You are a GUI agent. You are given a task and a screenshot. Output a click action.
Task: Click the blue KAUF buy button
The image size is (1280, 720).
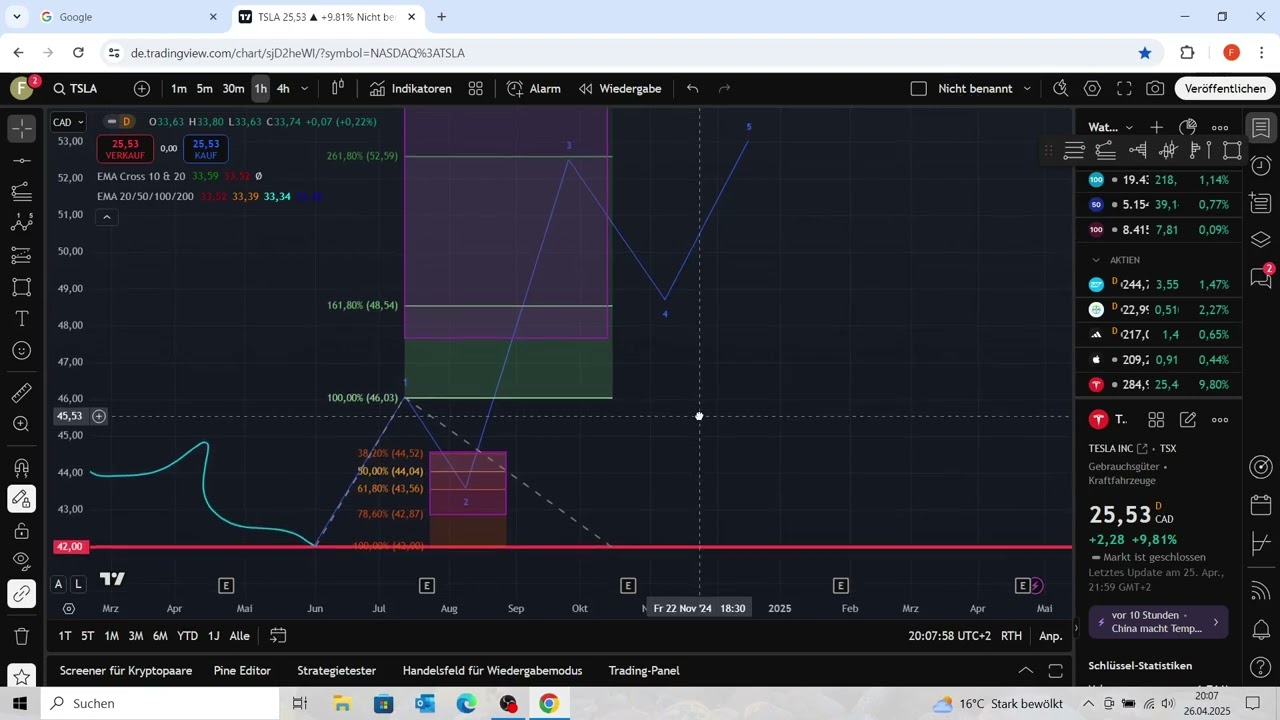click(x=206, y=148)
